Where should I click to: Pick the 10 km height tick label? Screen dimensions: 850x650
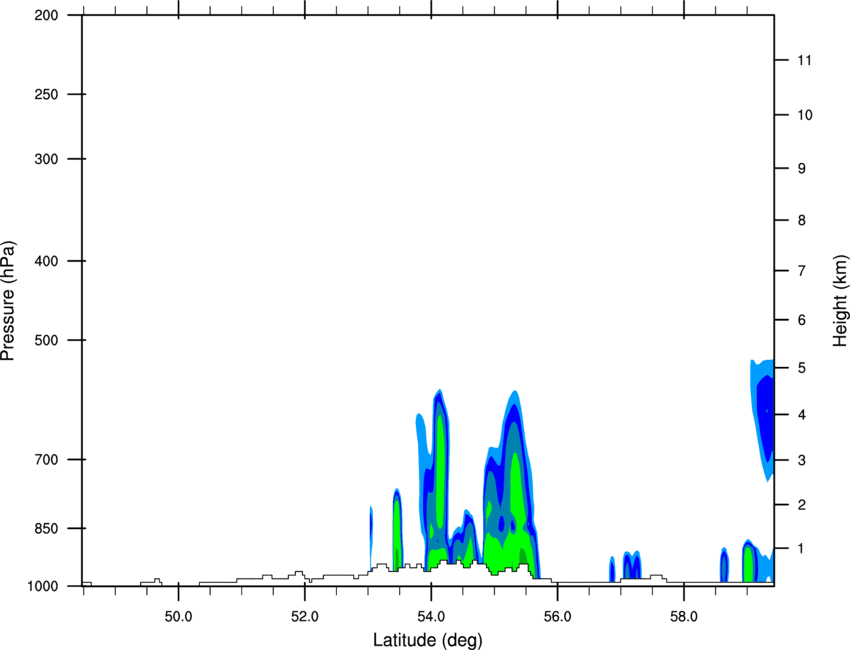[805, 115]
